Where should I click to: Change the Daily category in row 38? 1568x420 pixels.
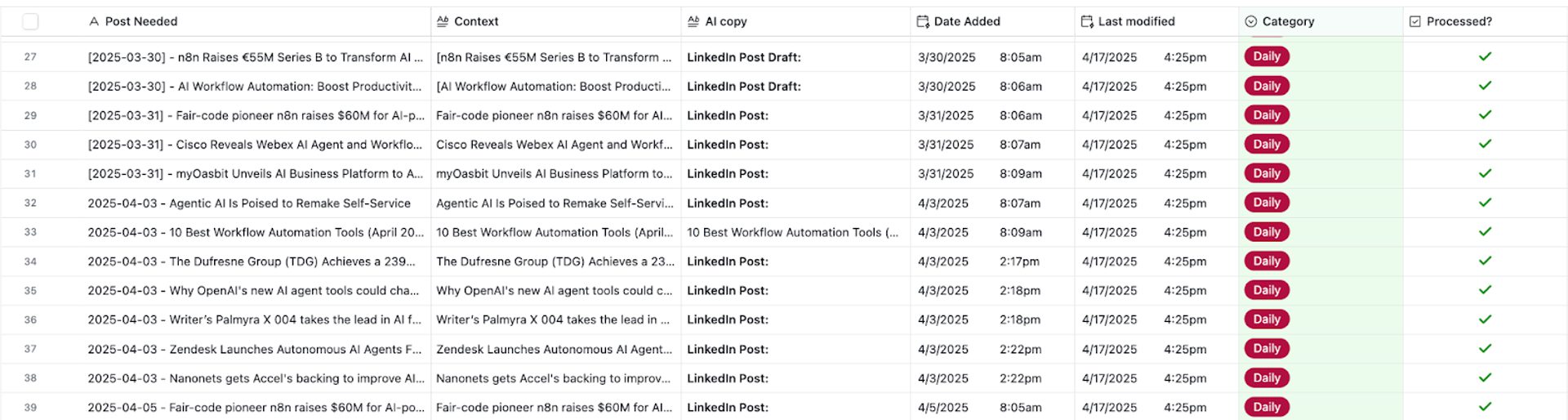click(x=1266, y=378)
